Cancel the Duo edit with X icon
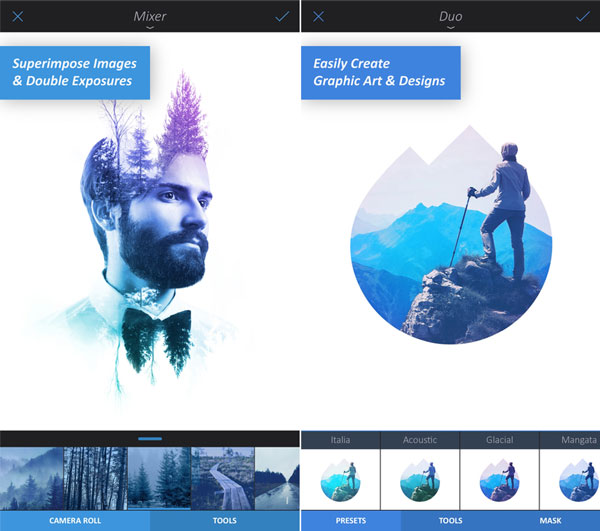 (318, 16)
